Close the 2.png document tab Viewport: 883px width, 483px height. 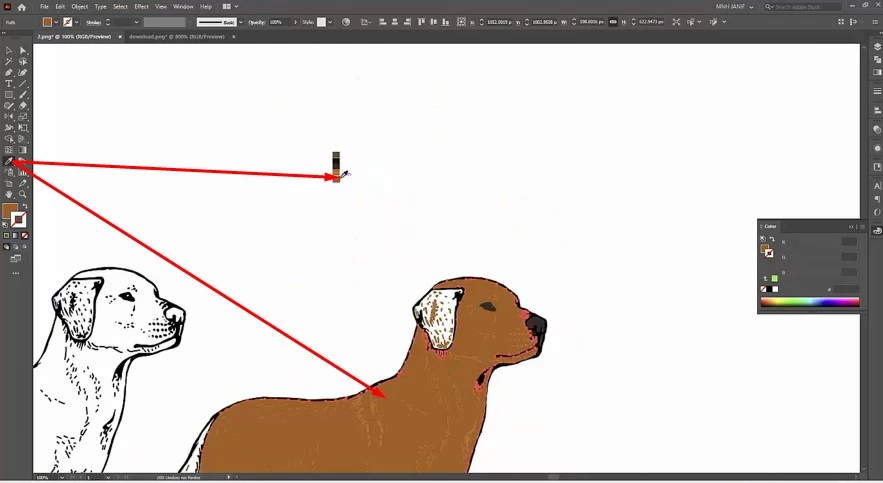(x=120, y=37)
